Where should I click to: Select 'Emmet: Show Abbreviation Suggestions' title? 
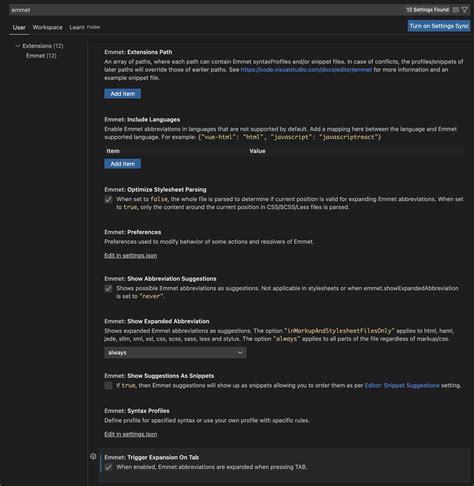point(160,279)
